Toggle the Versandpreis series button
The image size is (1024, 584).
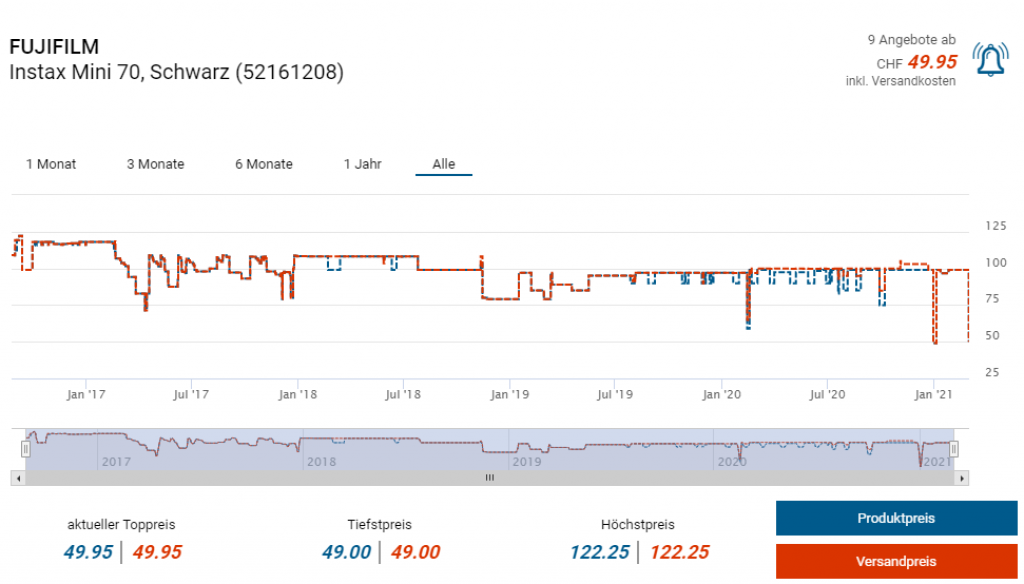(896, 561)
